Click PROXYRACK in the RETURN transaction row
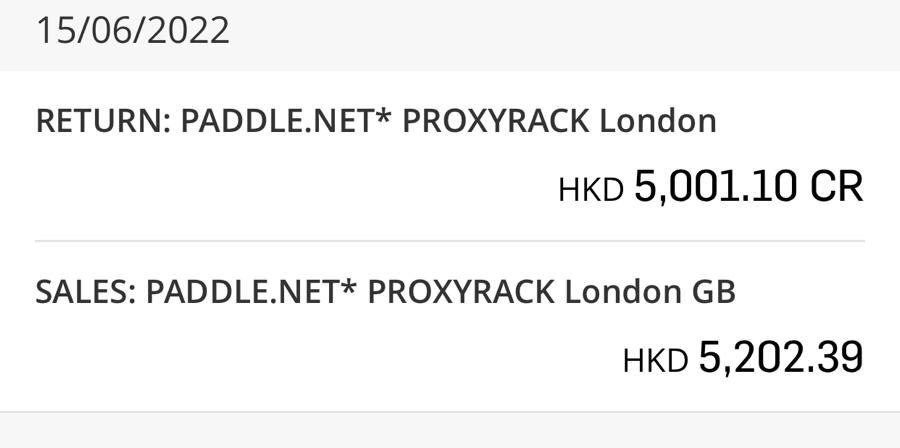Image resolution: width=900 pixels, height=448 pixels. [495, 122]
